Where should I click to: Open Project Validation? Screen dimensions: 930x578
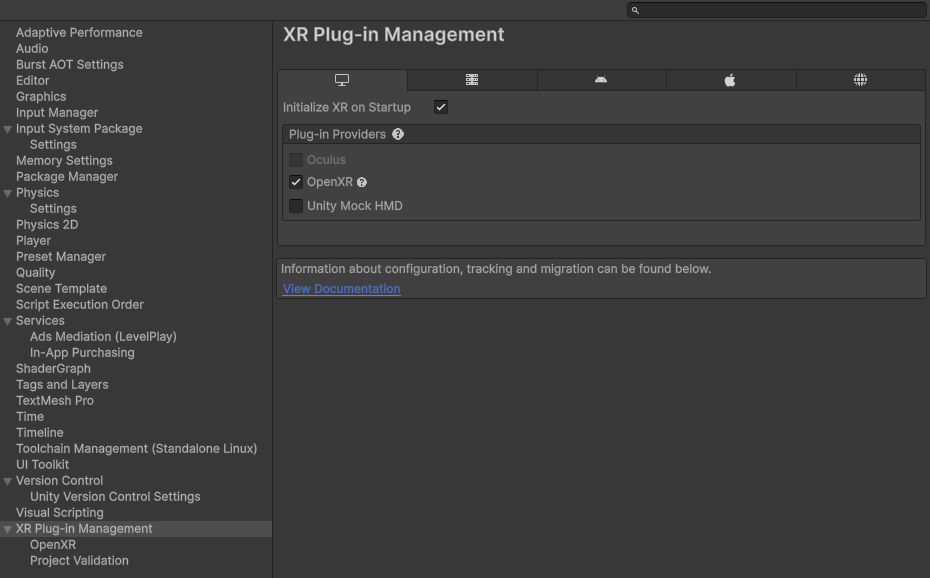pos(79,561)
